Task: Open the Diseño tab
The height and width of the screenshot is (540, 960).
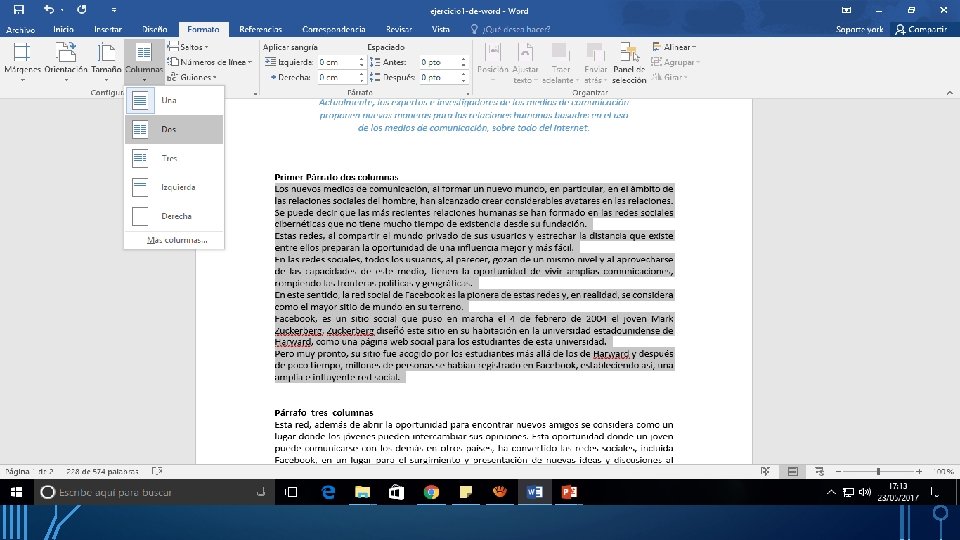Action: (155, 29)
